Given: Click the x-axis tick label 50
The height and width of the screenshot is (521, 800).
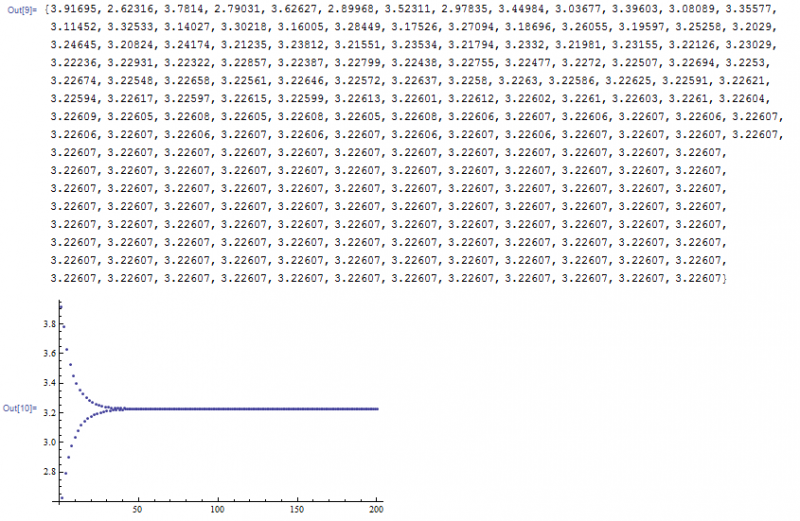Looking at the screenshot, I should 137,509.
